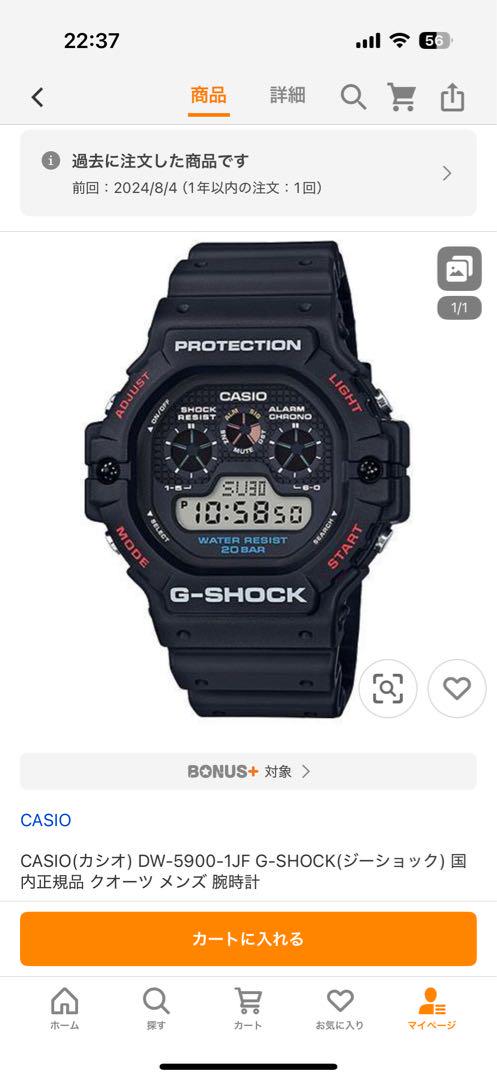Open the CASIO brand link
Viewport: 497px width, 1080px height.
click(x=45, y=820)
